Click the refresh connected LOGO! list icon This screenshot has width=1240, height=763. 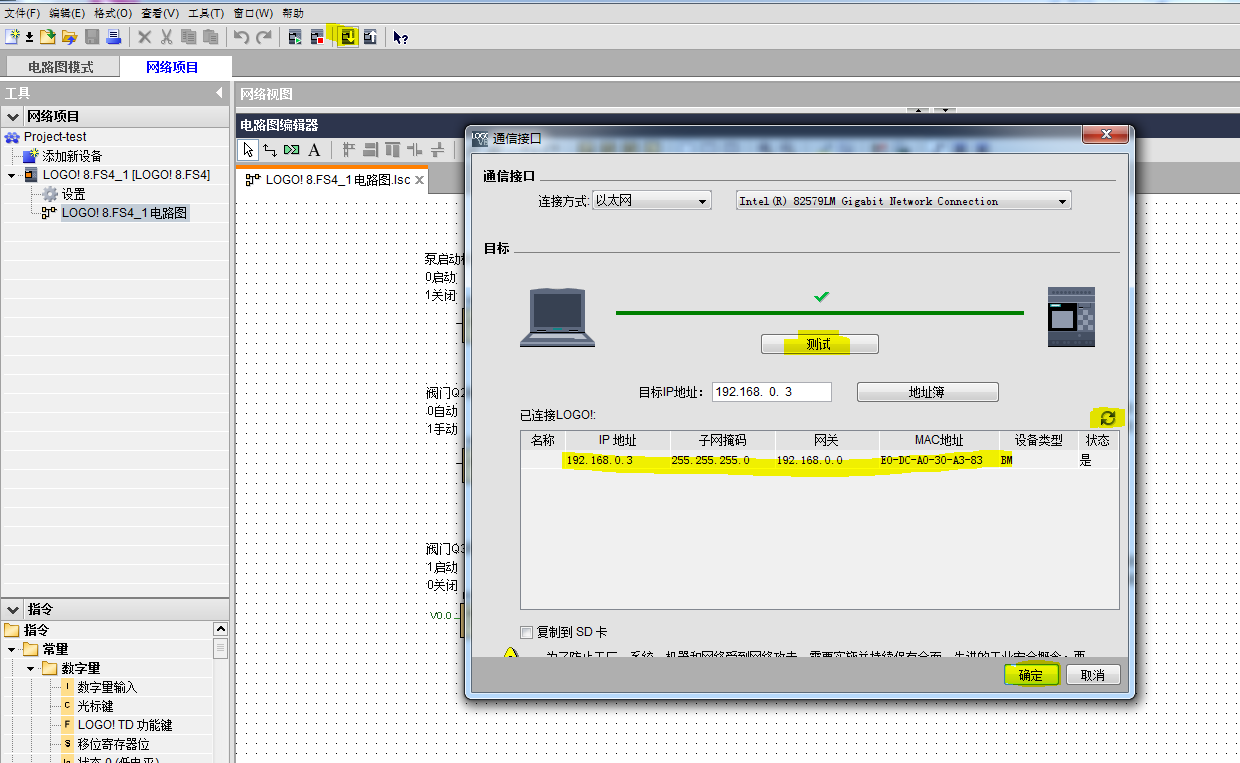click(x=1107, y=418)
